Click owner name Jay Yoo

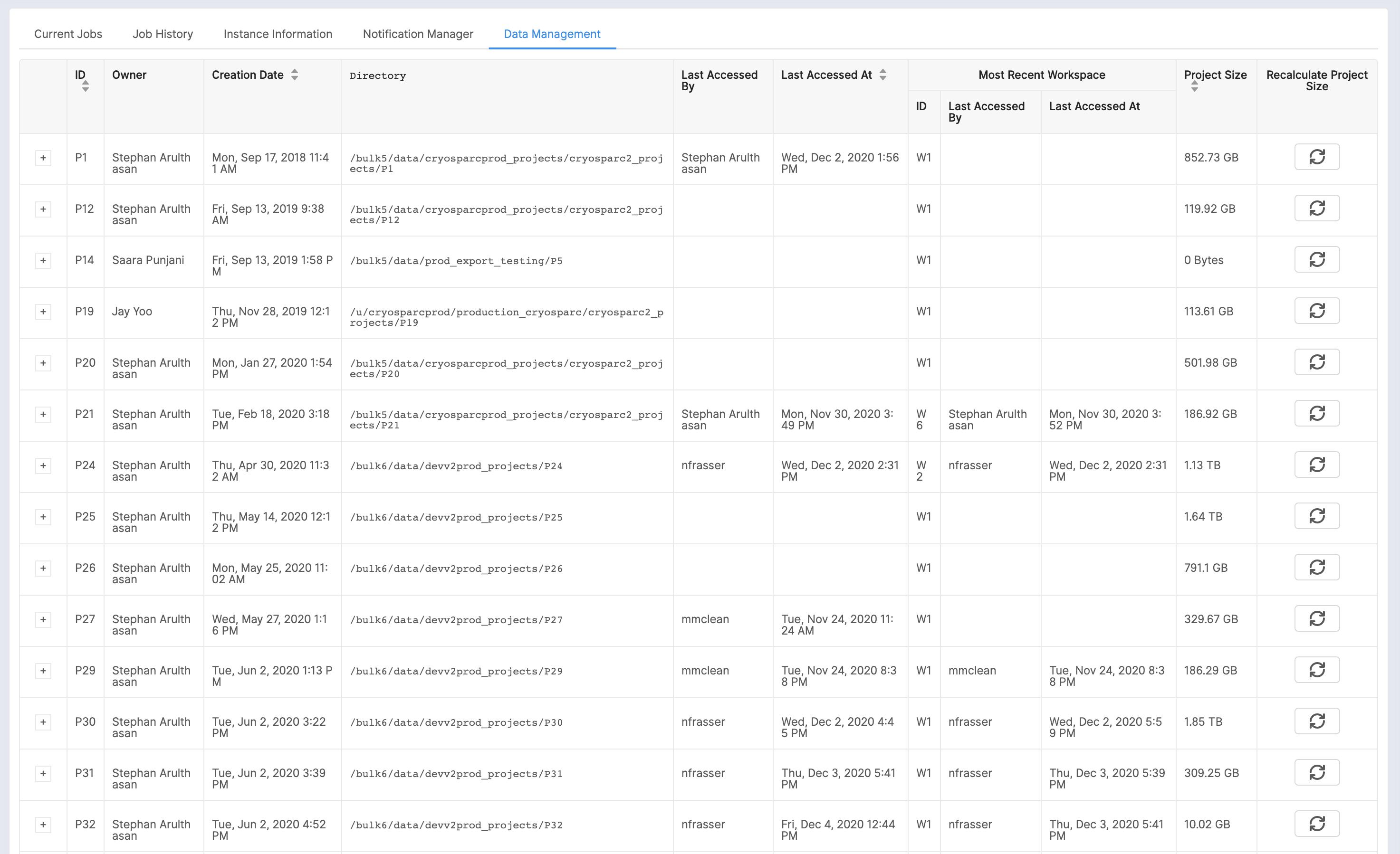(133, 311)
